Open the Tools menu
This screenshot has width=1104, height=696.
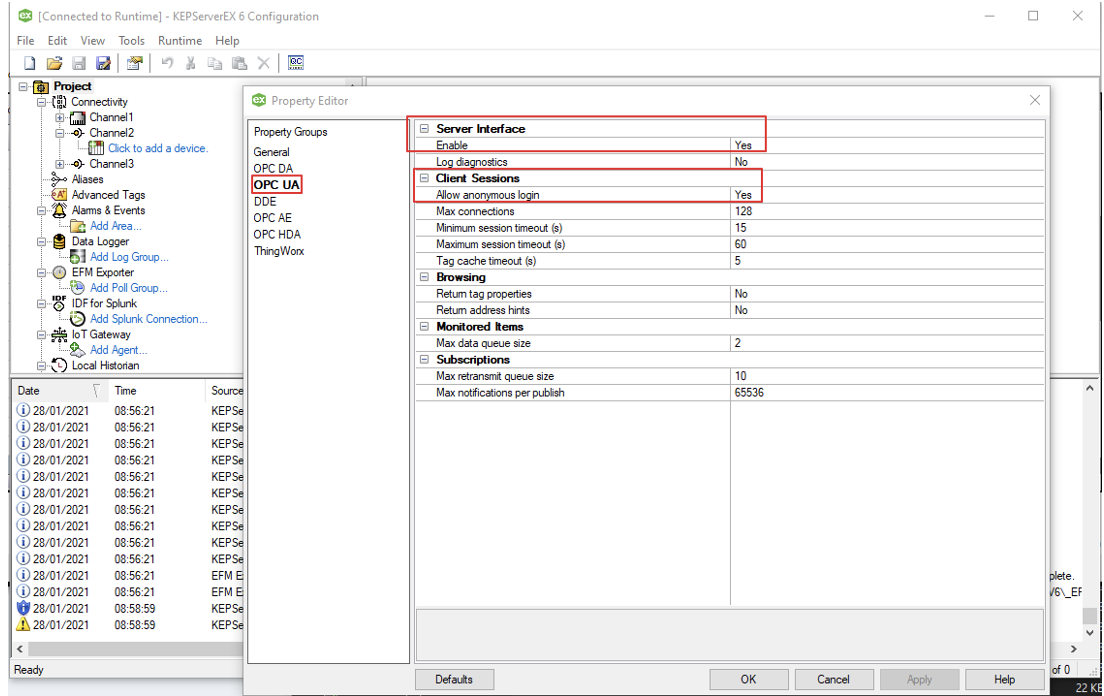point(131,41)
